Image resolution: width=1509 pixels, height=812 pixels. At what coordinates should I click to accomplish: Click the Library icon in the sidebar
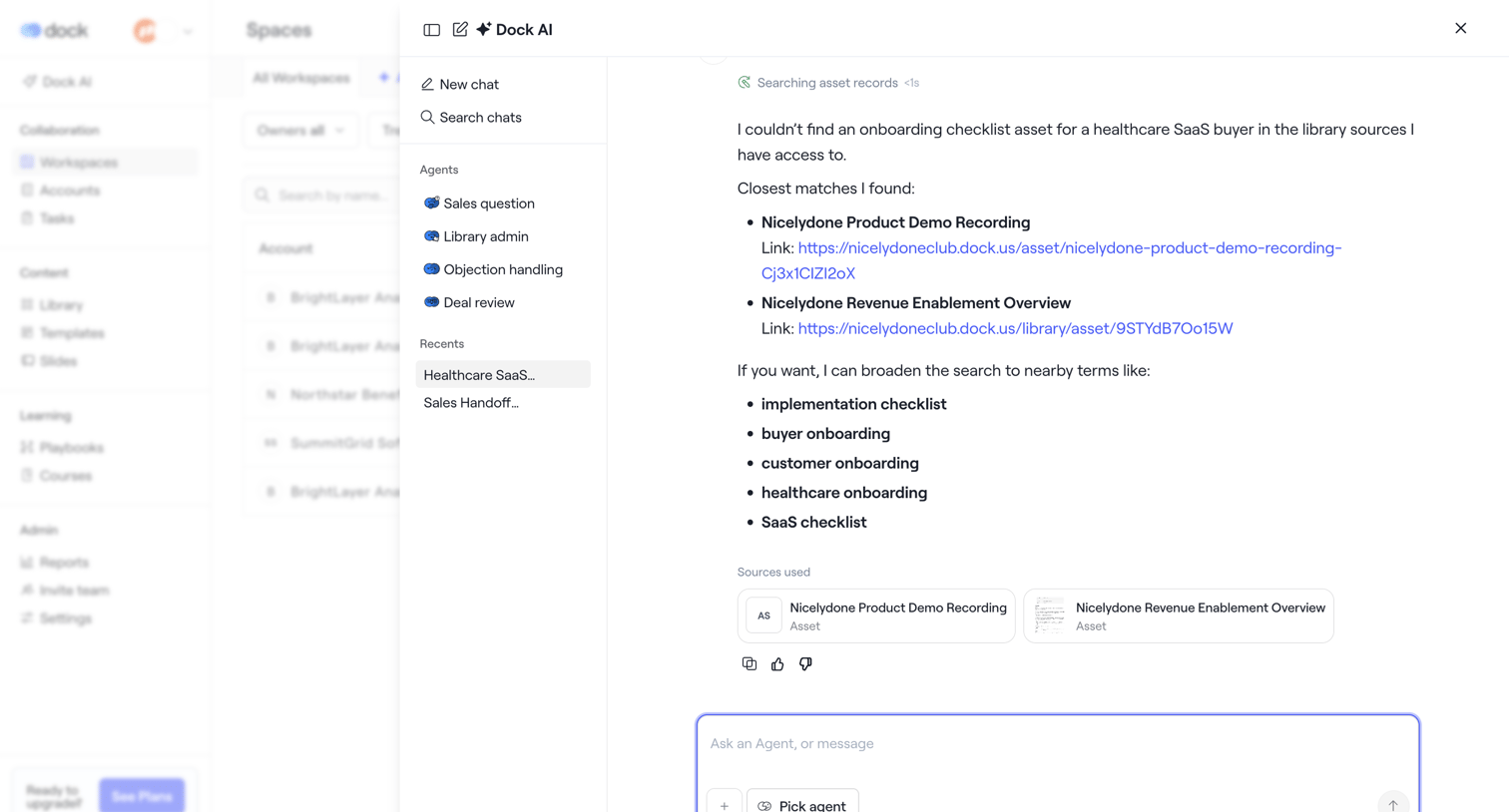27,305
